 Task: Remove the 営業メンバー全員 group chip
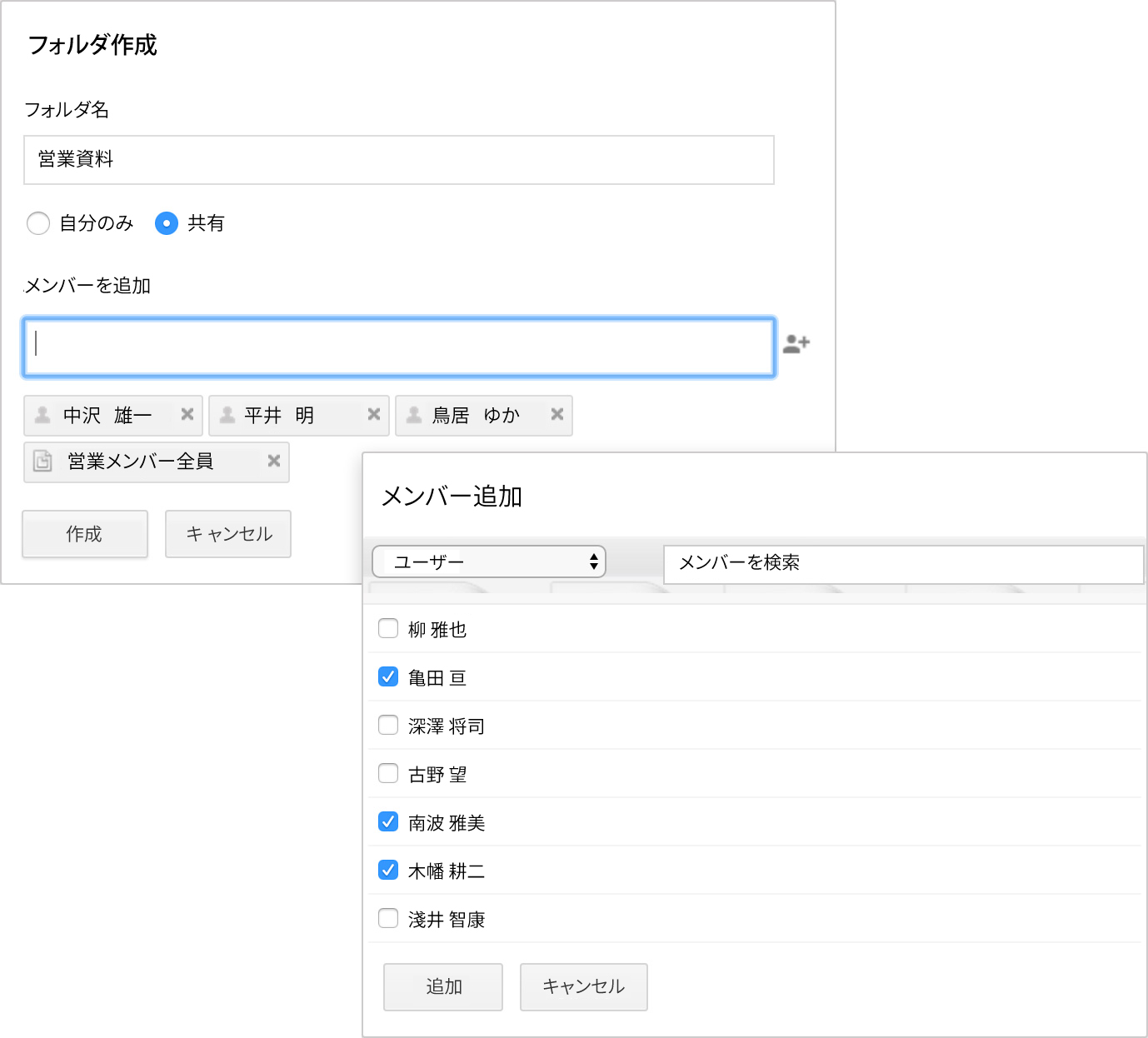pos(273,461)
